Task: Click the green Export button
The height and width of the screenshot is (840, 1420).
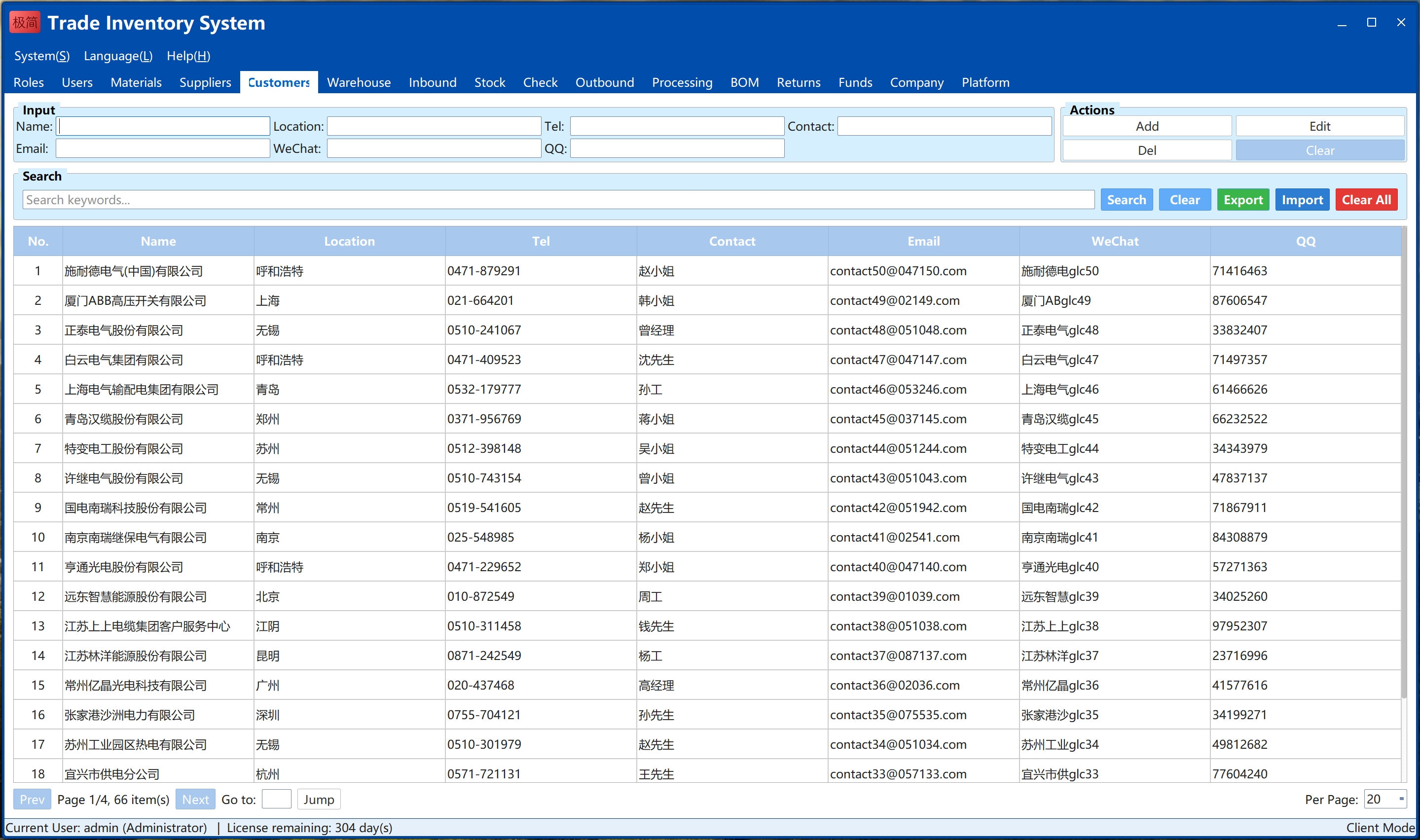Action: point(1243,200)
